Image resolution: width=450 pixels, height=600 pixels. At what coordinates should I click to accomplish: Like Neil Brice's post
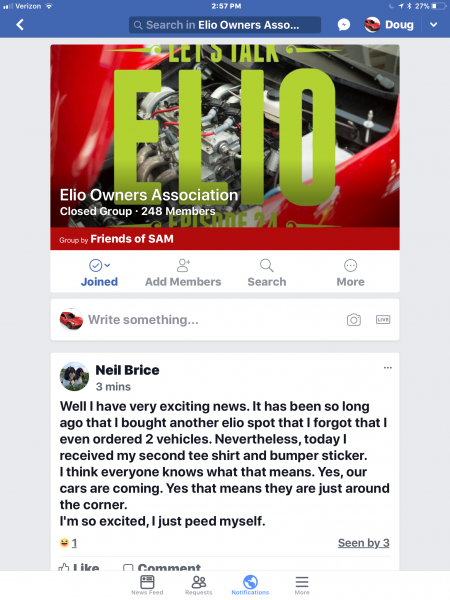[x=79, y=567]
